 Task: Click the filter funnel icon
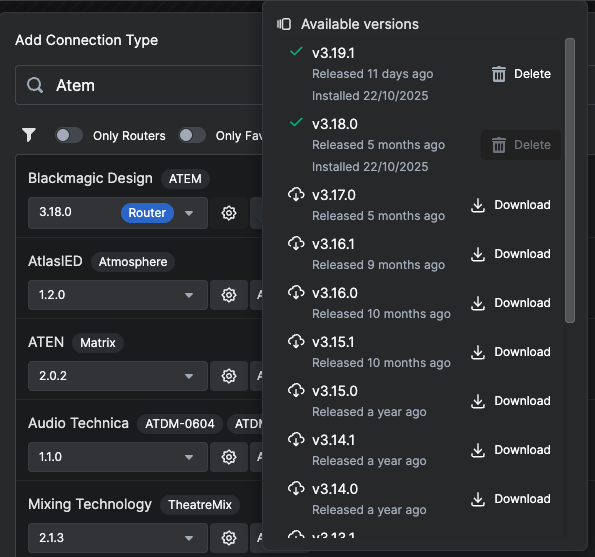point(29,135)
